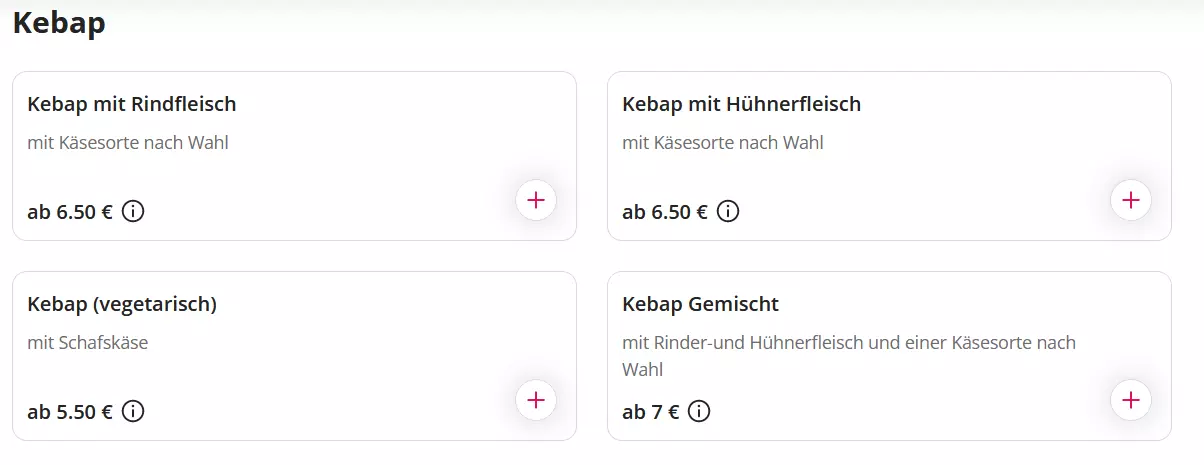This screenshot has width=1204, height=465.
Task: Open info icon for Kebap mit Hühnerfleisch
Action: click(728, 212)
